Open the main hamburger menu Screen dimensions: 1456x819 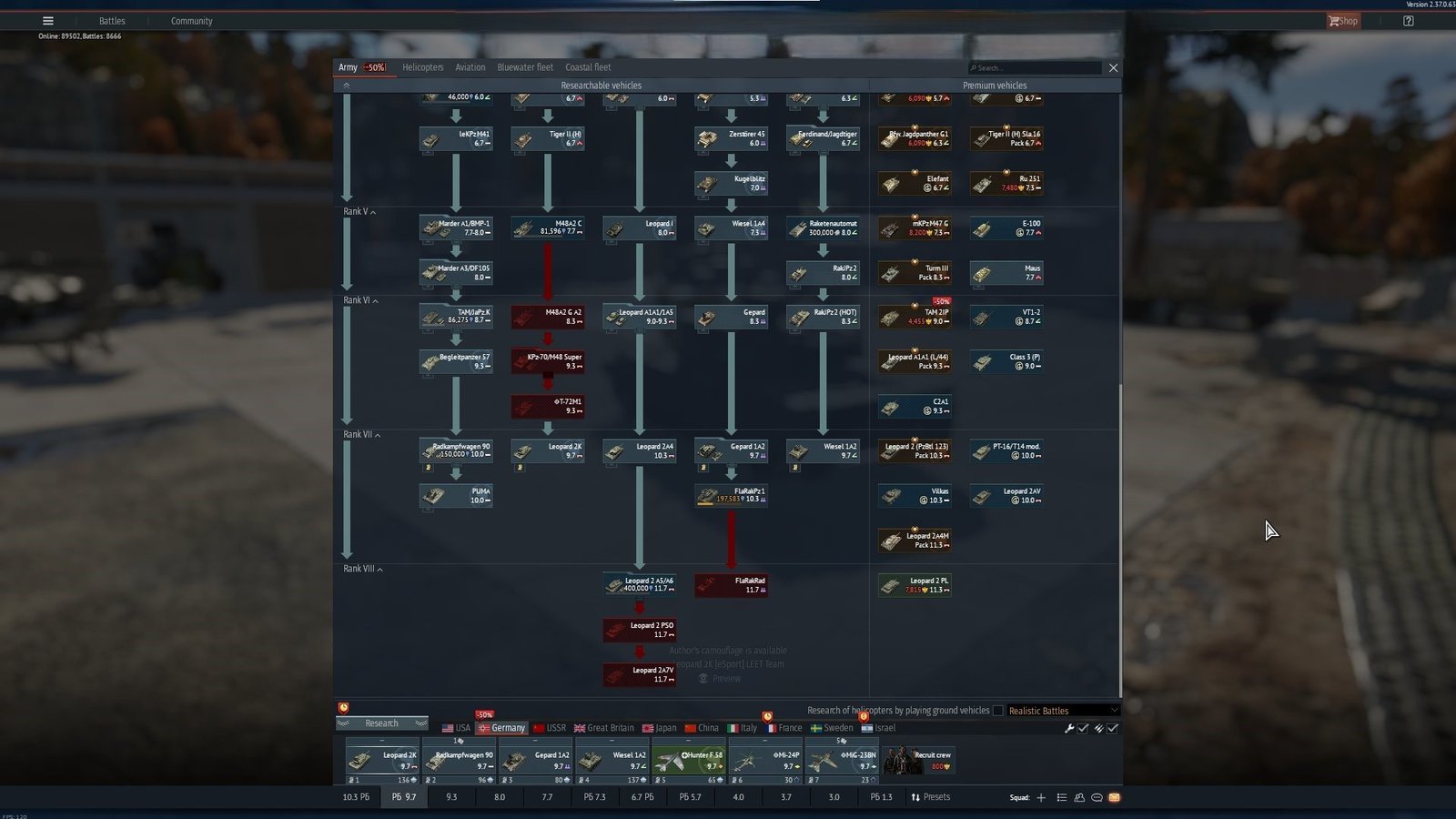point(48,21)
